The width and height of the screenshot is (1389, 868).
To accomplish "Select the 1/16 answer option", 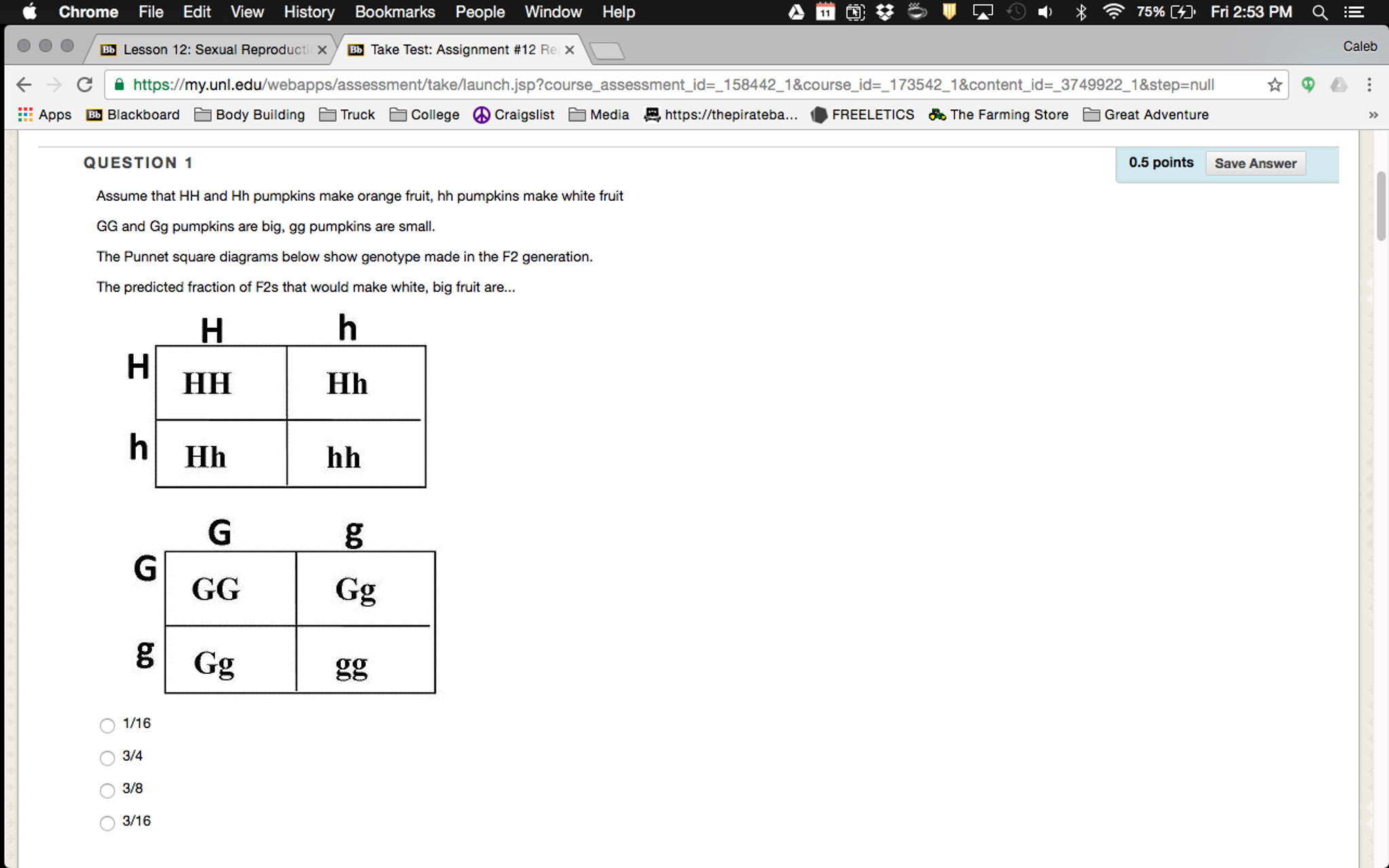I will click(x=107, y=725).
